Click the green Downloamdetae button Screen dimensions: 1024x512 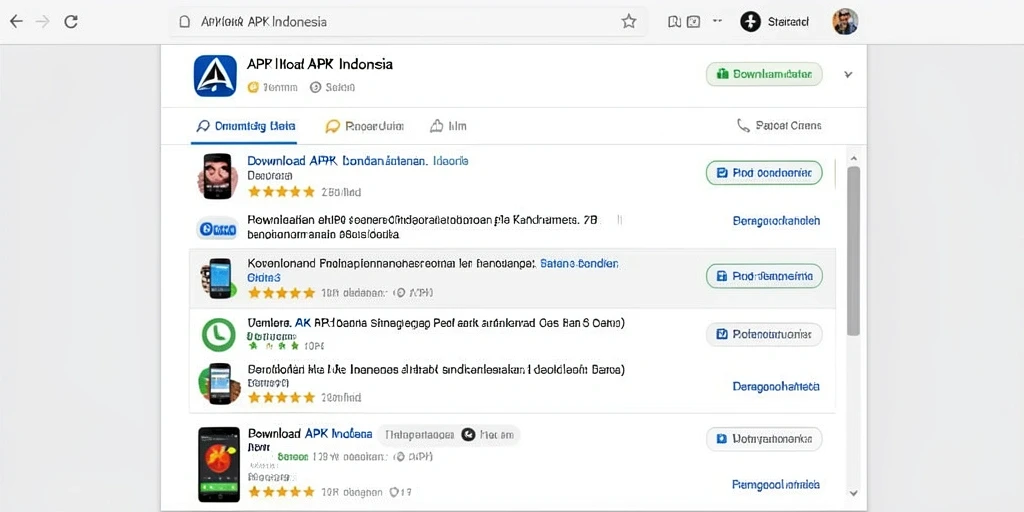(764, 74)
